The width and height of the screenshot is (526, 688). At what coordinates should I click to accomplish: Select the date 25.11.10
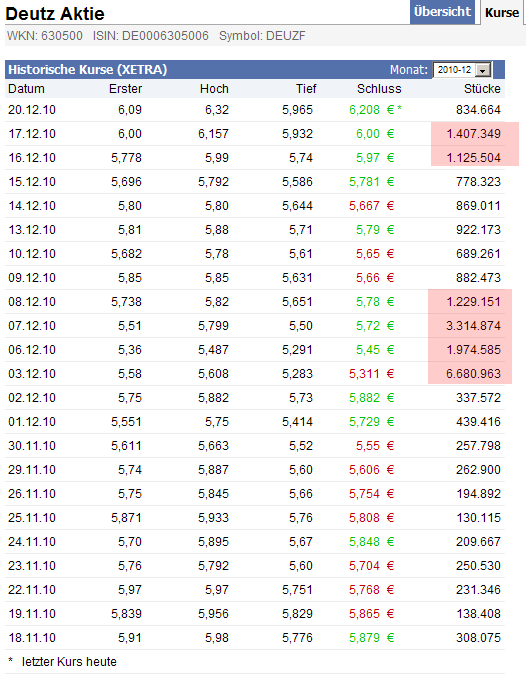pos(32,518)
